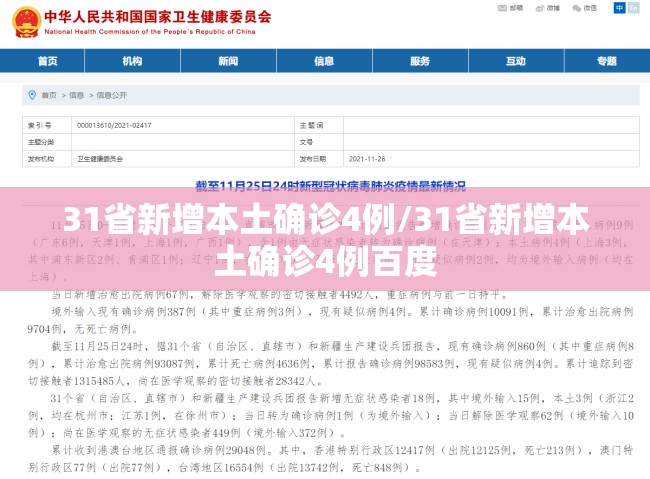Image resolution: width=650 pixels, height=479 pixels.
Task: Select the index number 000013610/2021-02417
Action: [114, 125]
